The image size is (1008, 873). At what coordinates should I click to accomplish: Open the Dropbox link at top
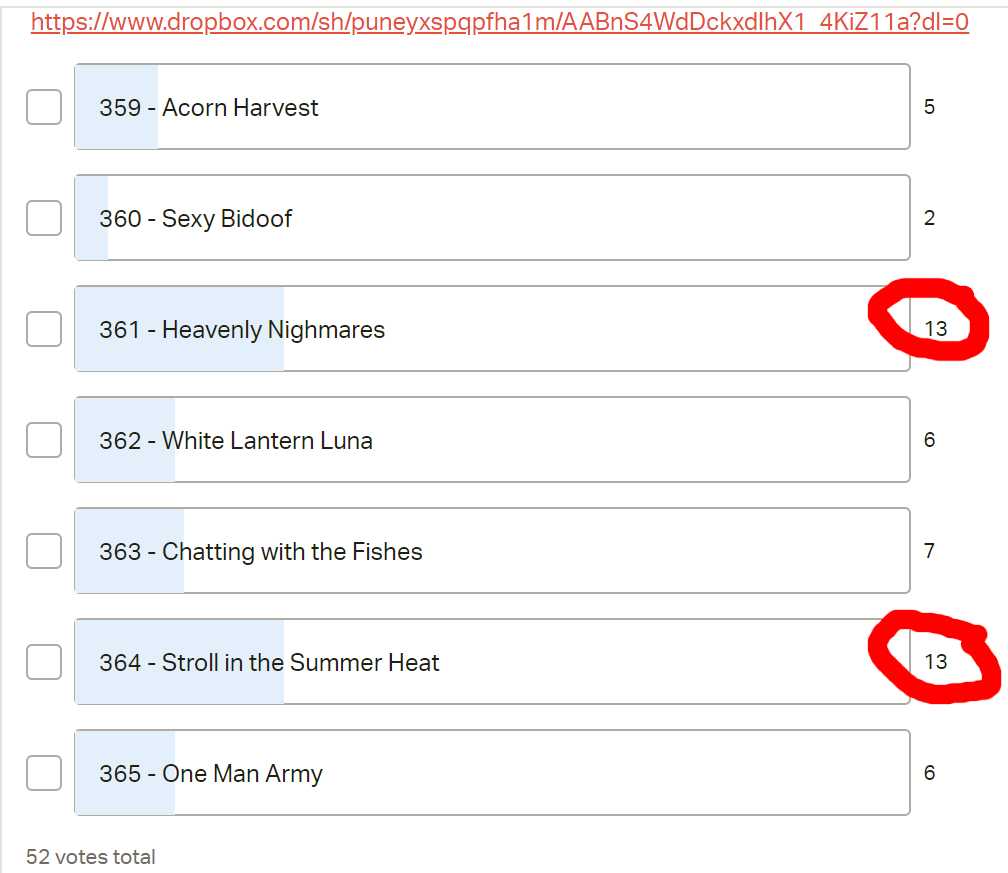(500, 22)
